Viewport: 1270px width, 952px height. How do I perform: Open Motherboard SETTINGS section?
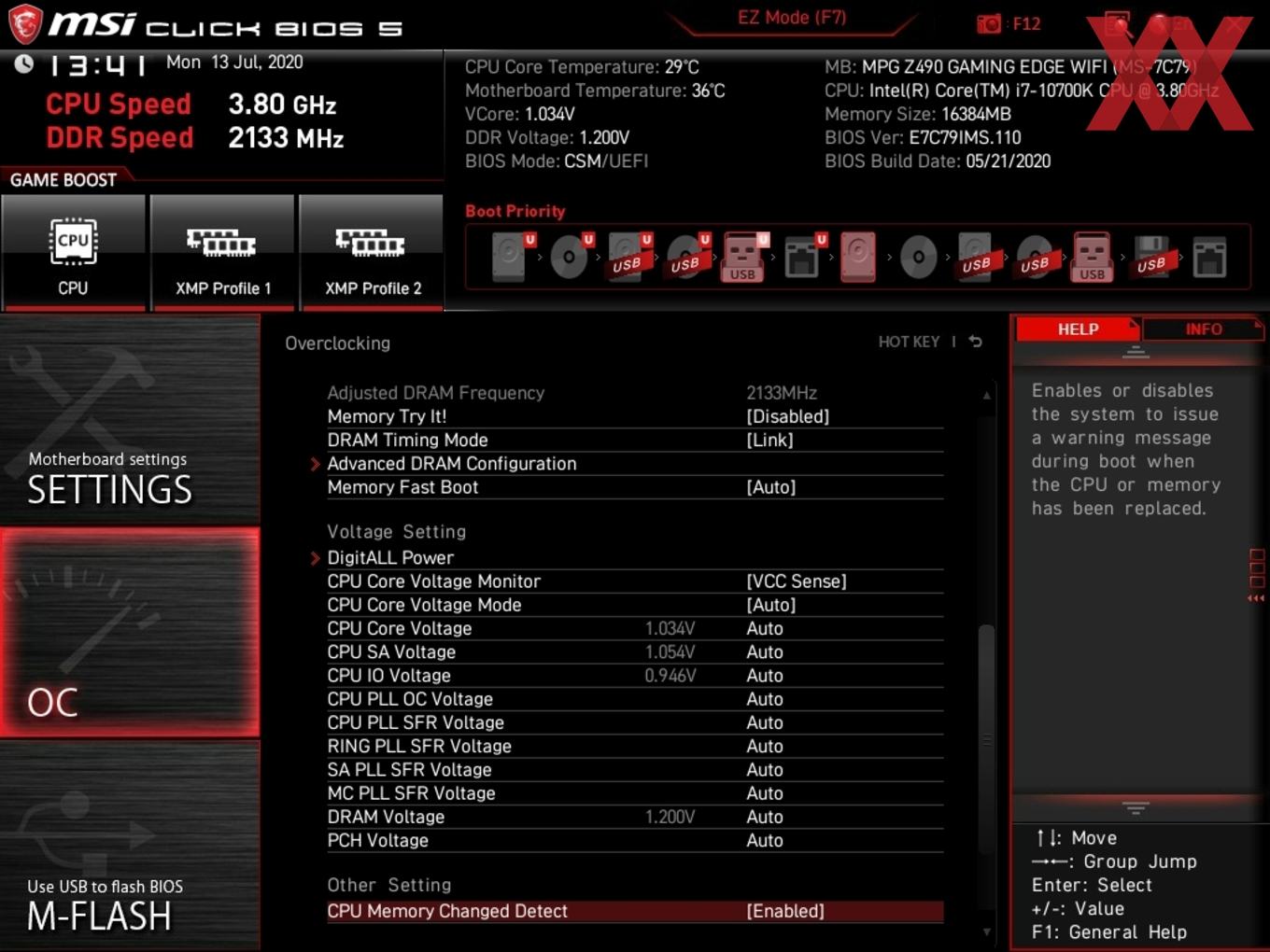click(130, 420)
